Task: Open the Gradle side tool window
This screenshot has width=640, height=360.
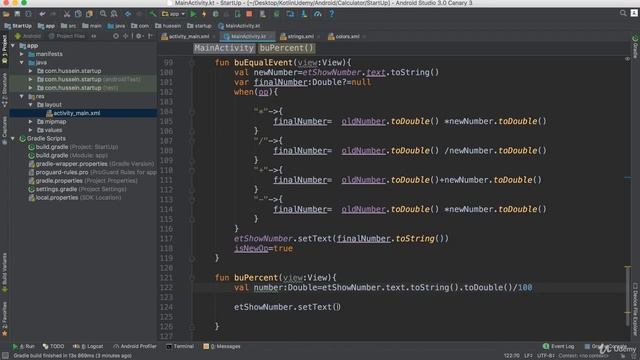Action: [x=635, y=47]
